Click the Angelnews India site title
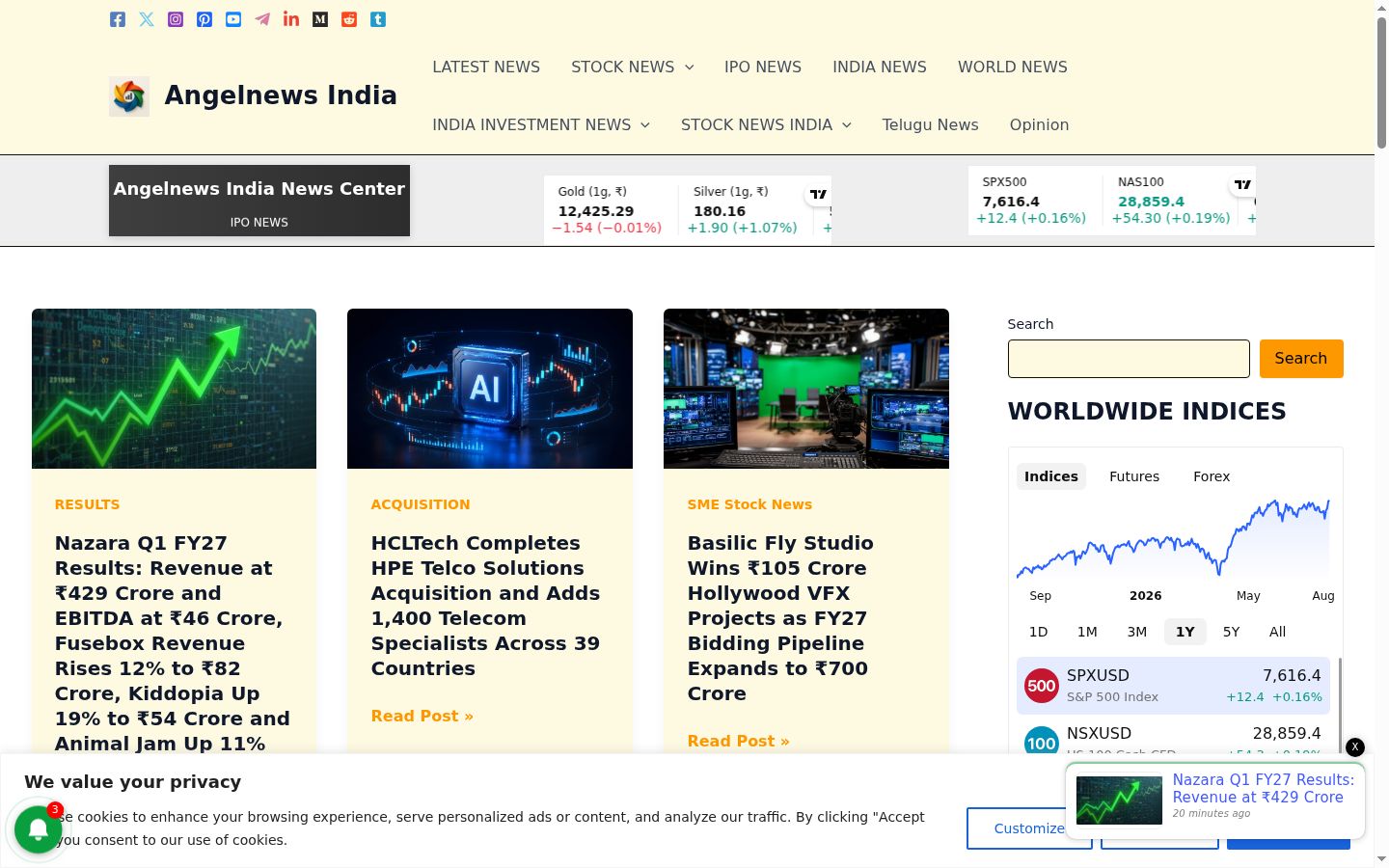Viewport: 1389px width, 868px height. pyautogui.click(x=281, y=95)
